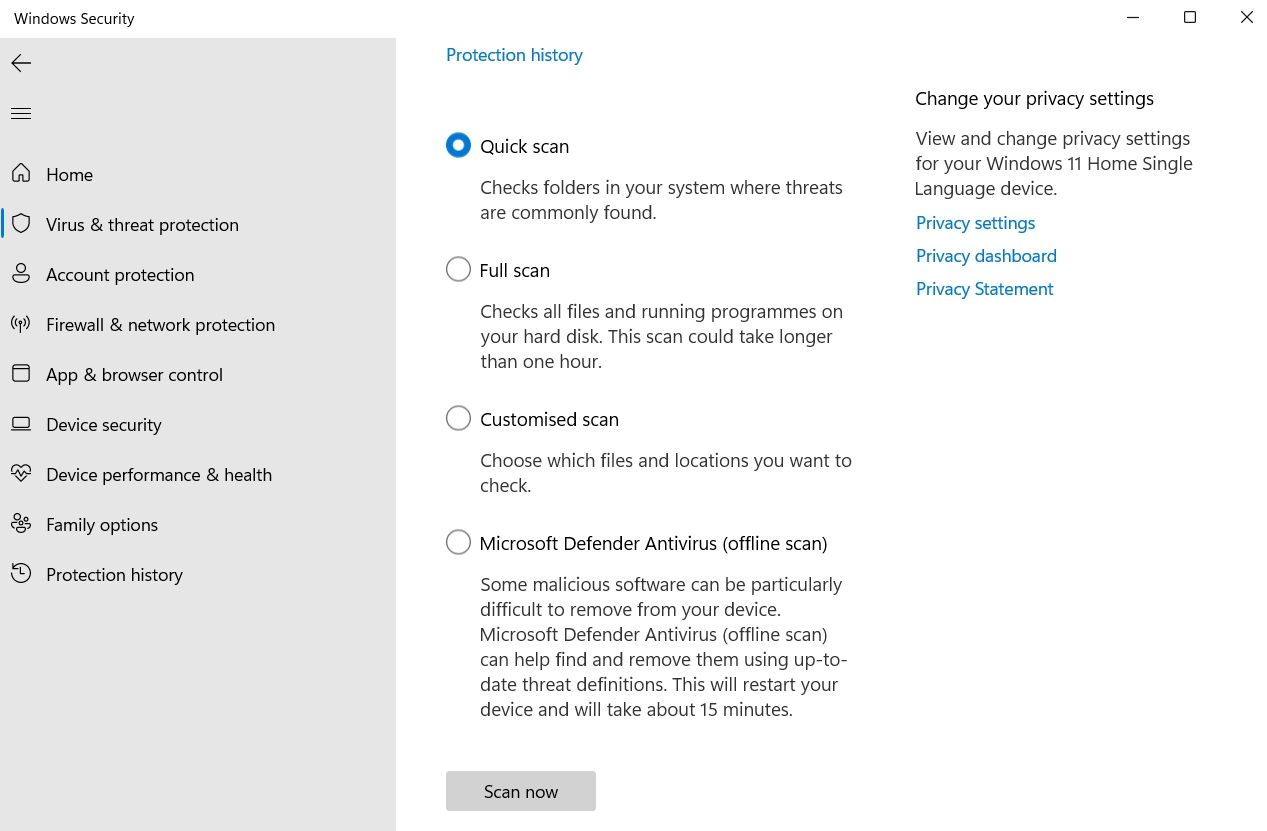1267x831 pixels.
Task: Click the Account protection person icon
Action: [x=21, y=274]
